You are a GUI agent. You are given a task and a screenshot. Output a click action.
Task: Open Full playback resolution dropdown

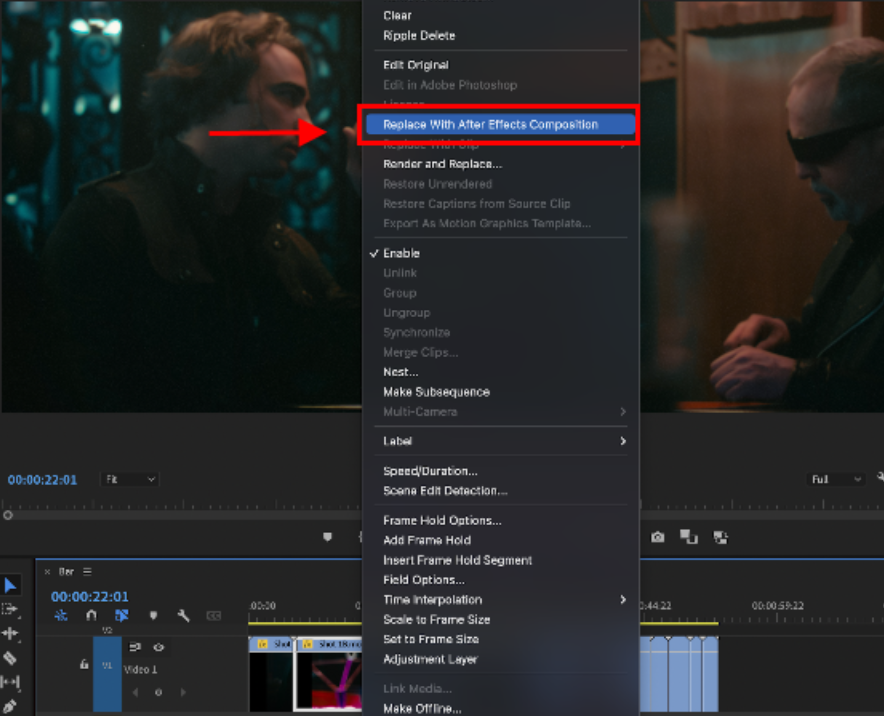[836, 479]
